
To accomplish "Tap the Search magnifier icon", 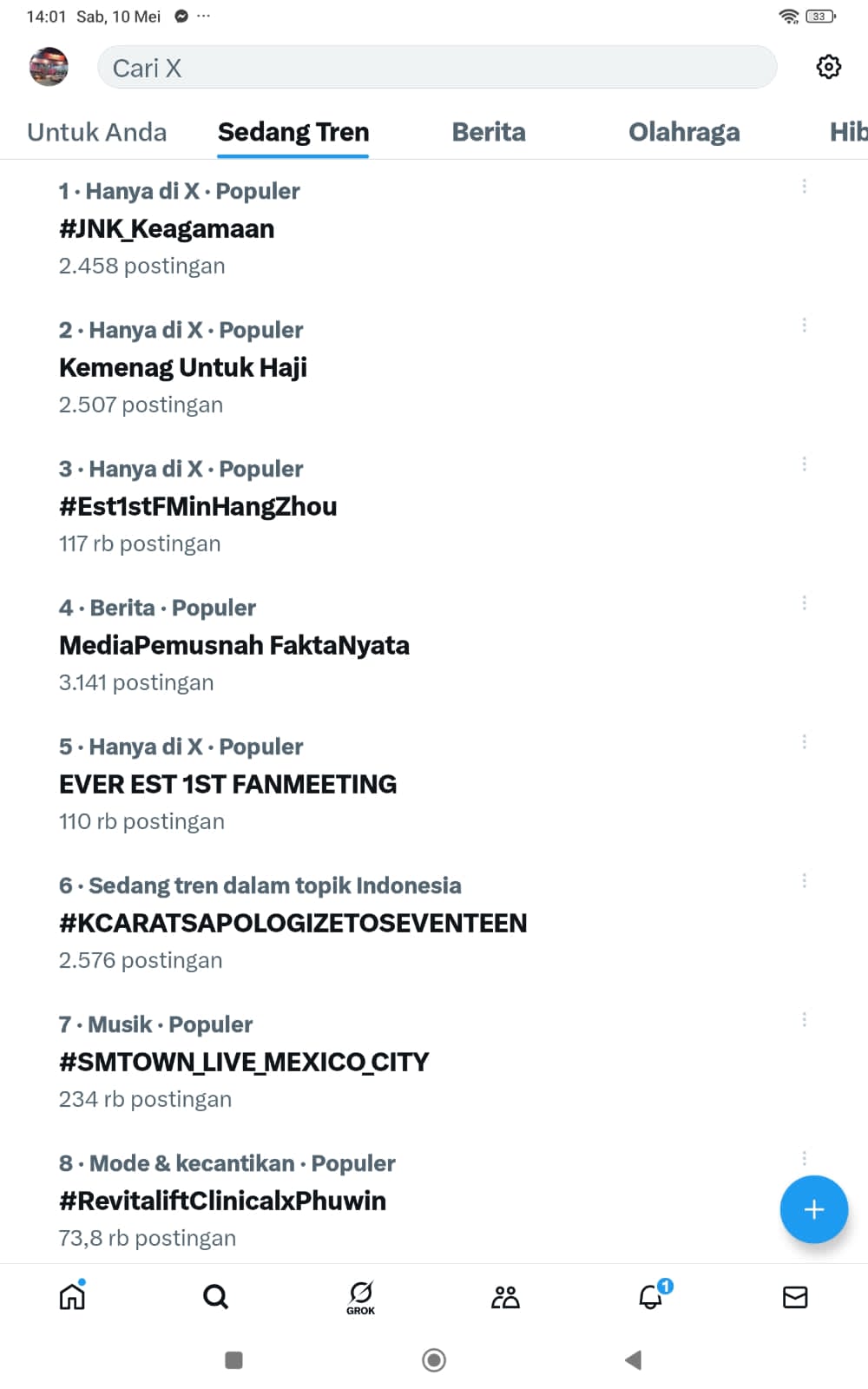I will [x=215, y=1296].
